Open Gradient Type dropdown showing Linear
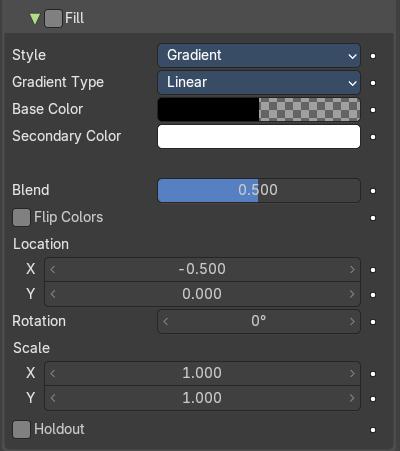The image size is (400, 451). pyautogui.click(x=259, y=82)
